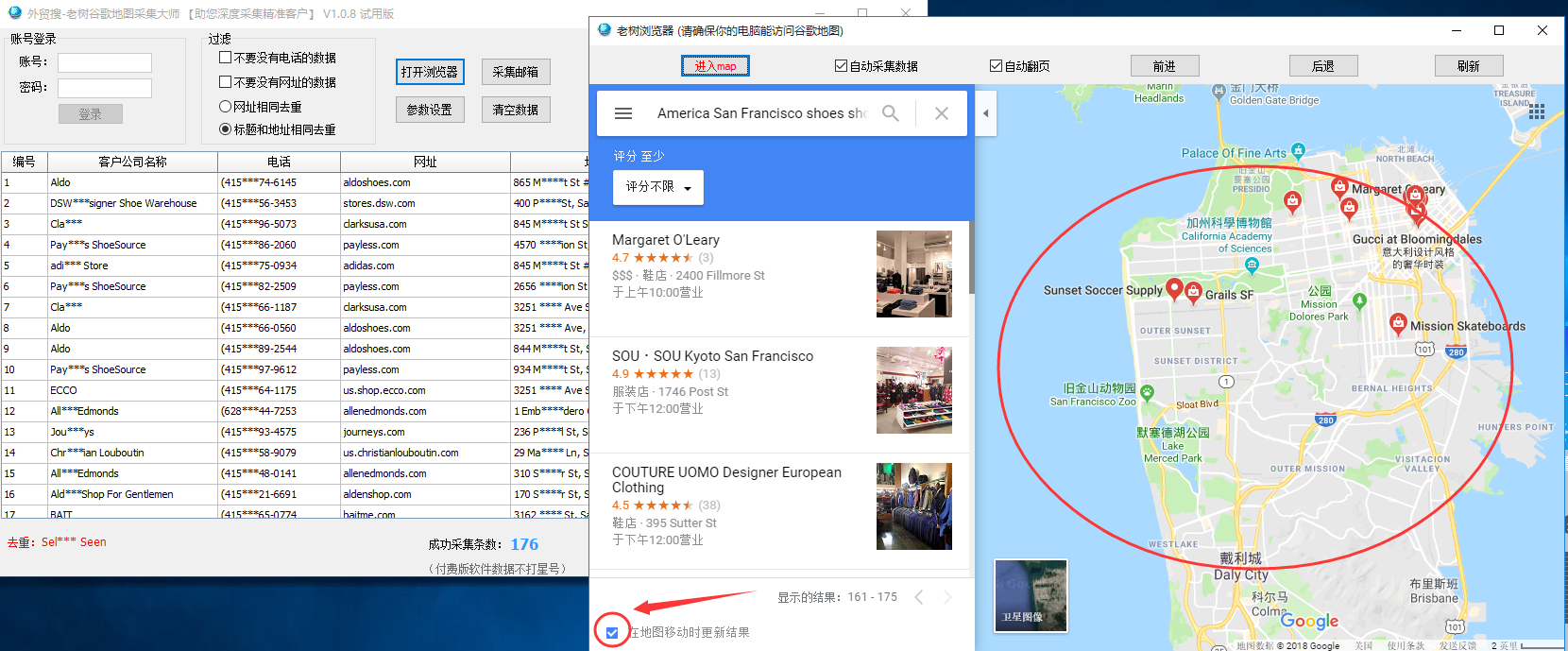Screen dimensions: 1568x651
Task: Open SOU Kyoto San Francisco photo
Action: [x=914, y=390]
